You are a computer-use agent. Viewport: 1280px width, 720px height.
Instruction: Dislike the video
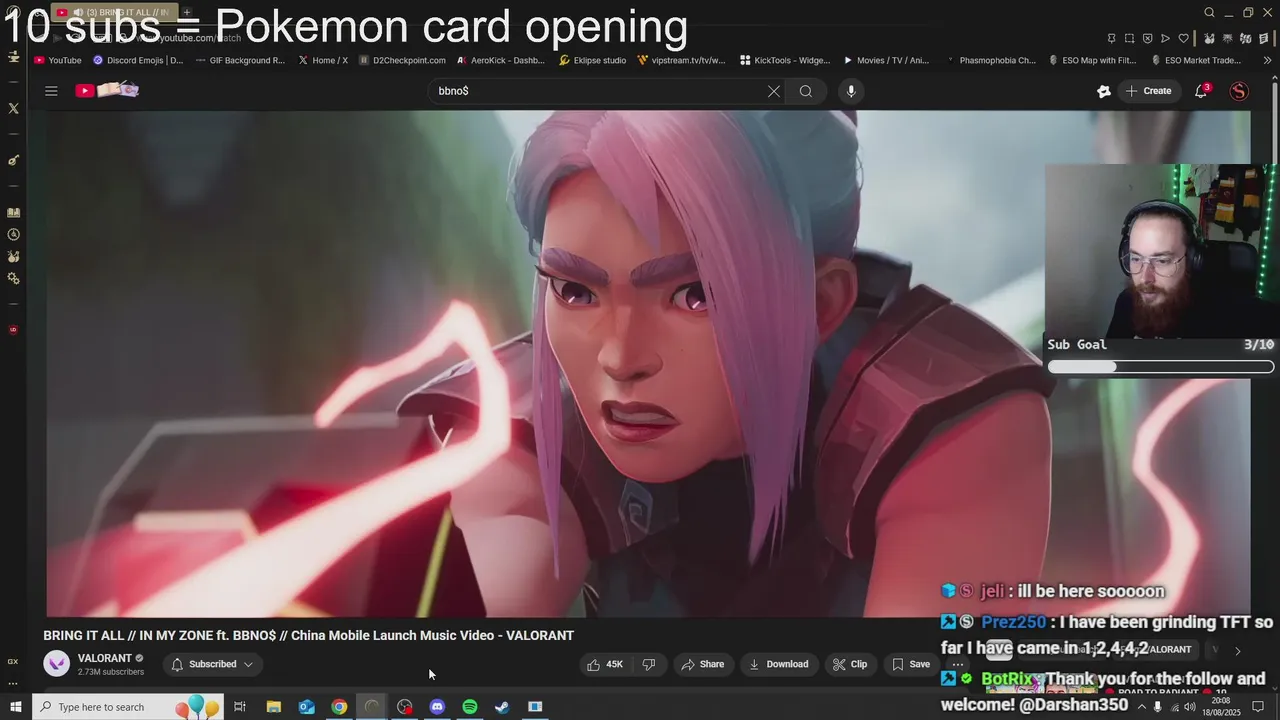(649, 664)
